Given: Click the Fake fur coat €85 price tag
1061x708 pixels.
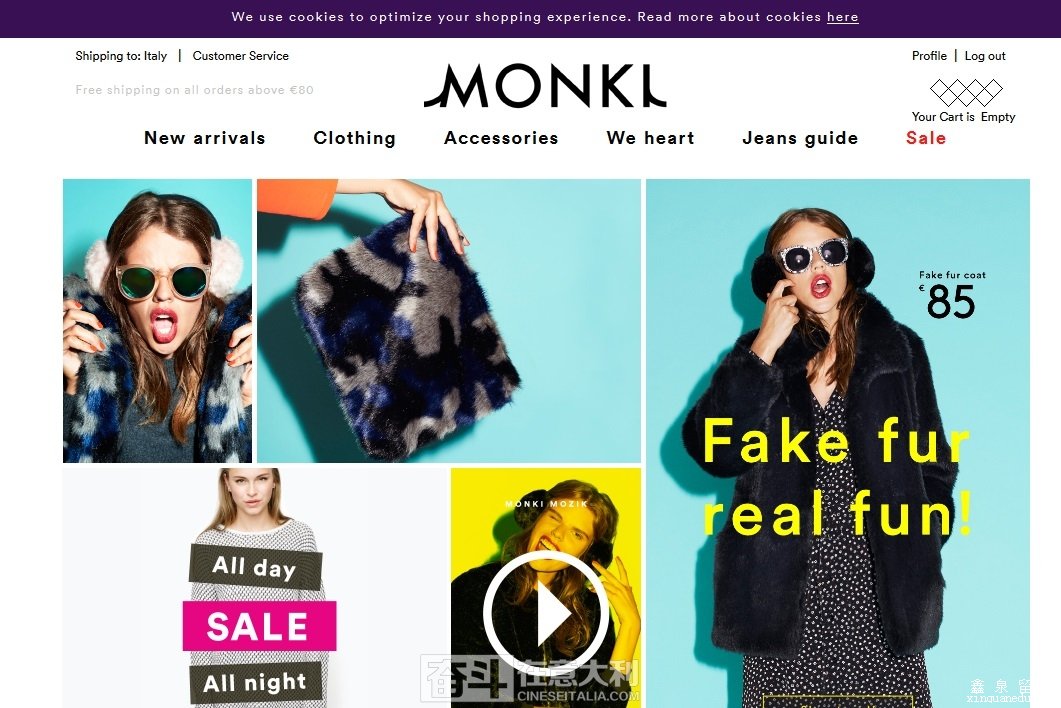Looking at the screenshot, I should 951,295.
